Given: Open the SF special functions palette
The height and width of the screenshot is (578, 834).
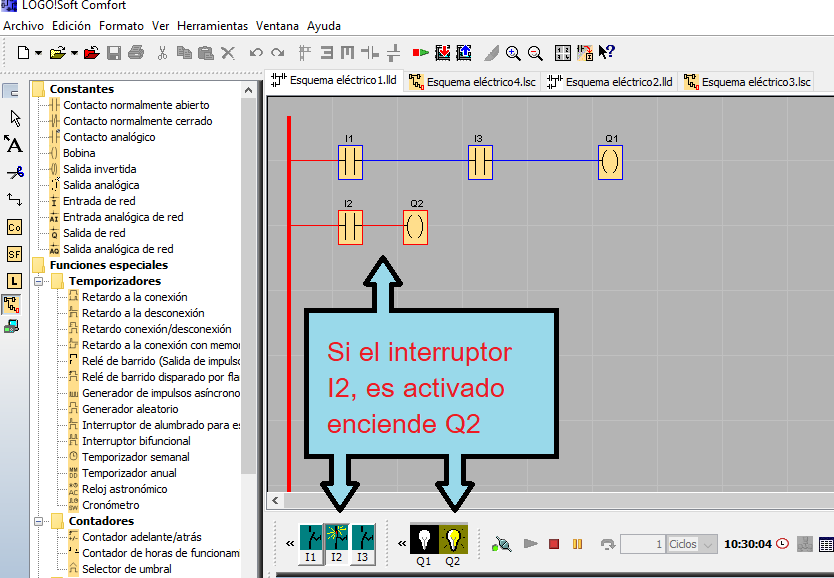Looking at the screenshot, I should 14,257.
